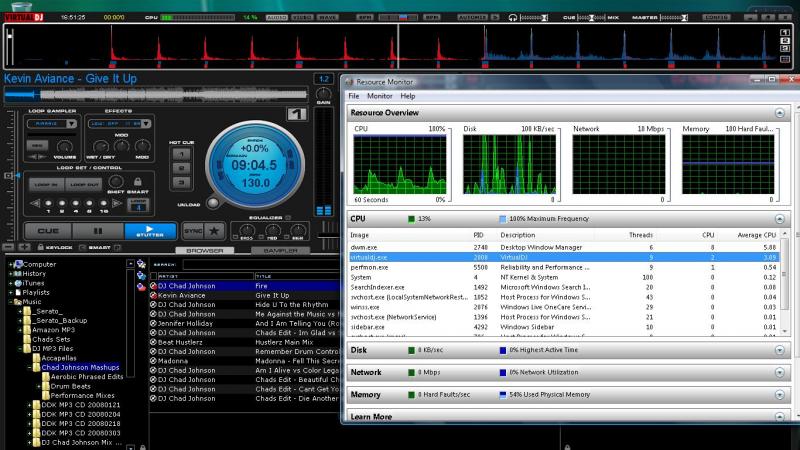Click the Loop In button
The image size is (800, 450).
[46, 184]
